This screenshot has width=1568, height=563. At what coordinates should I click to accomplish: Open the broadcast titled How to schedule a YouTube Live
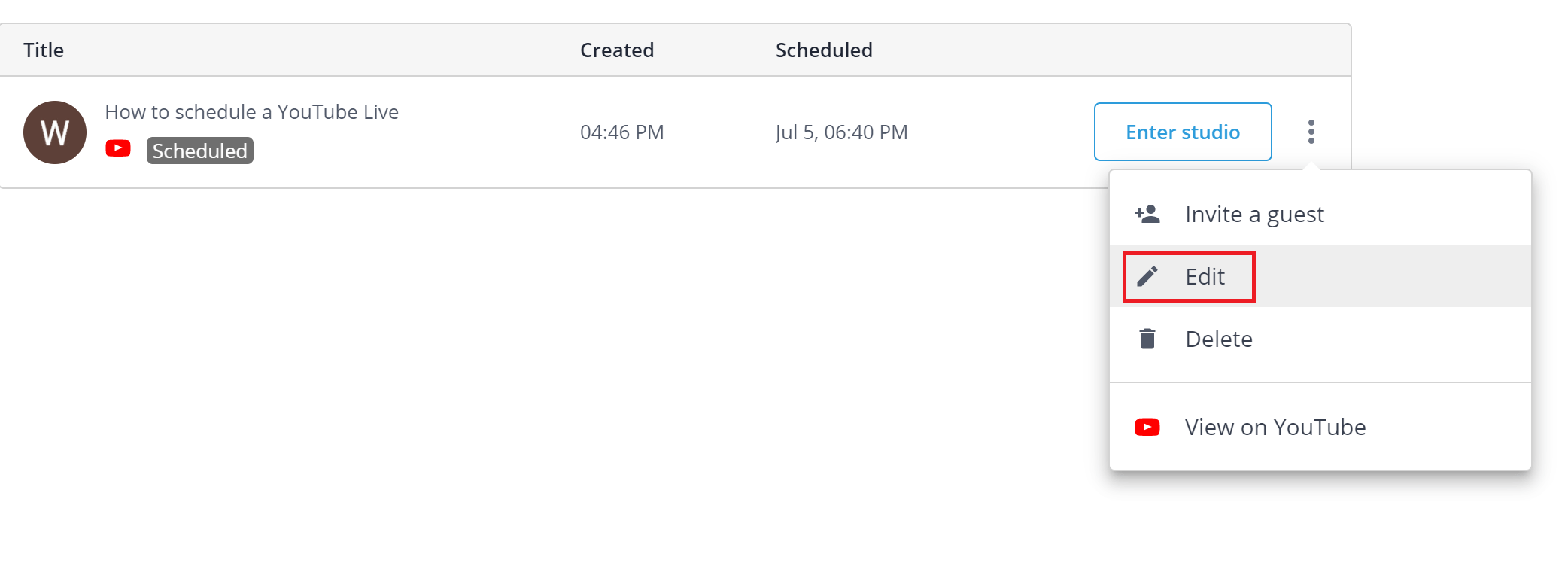click(251, 112)
